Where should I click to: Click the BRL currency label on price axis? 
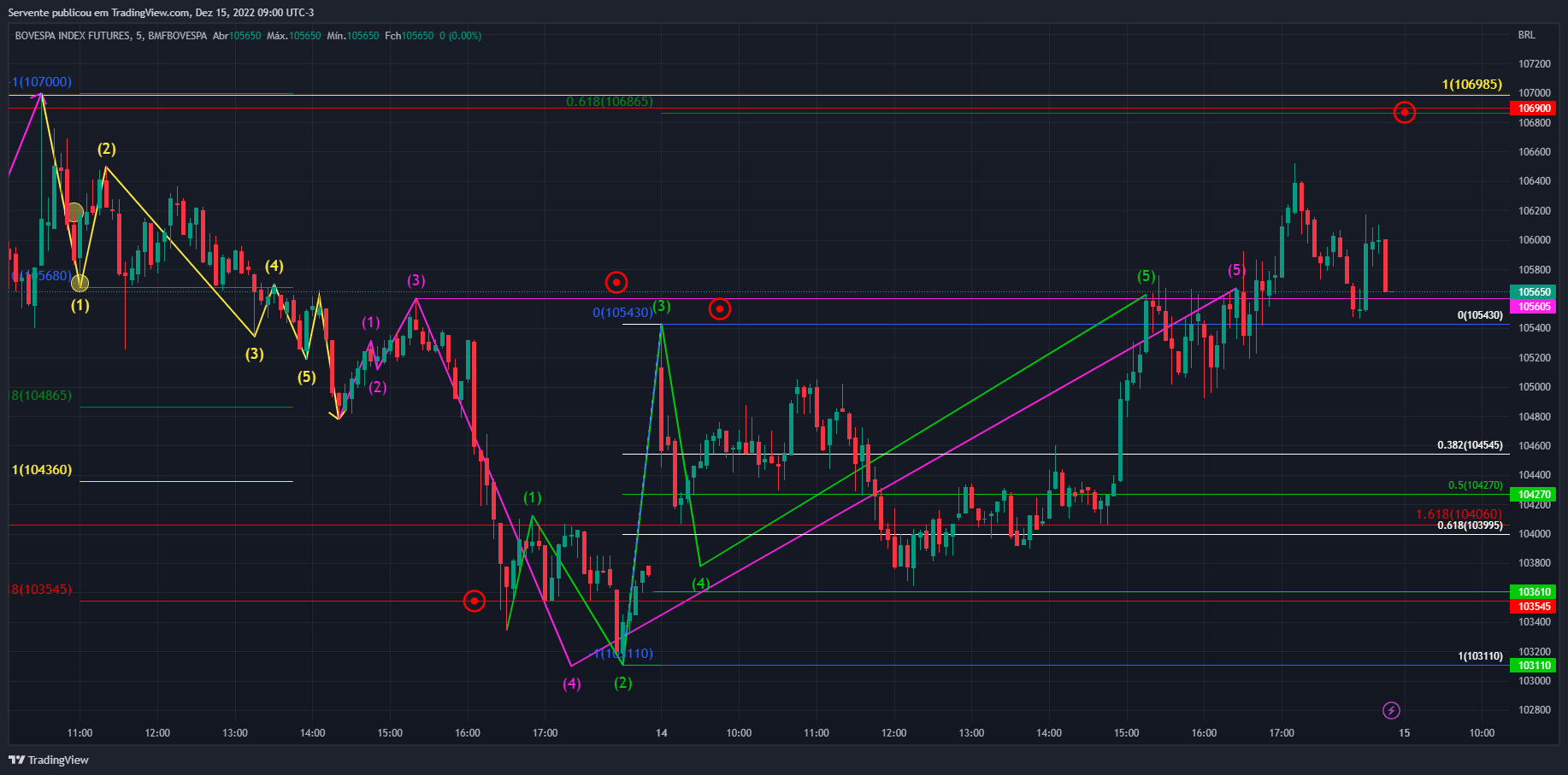click(1527, 35)
